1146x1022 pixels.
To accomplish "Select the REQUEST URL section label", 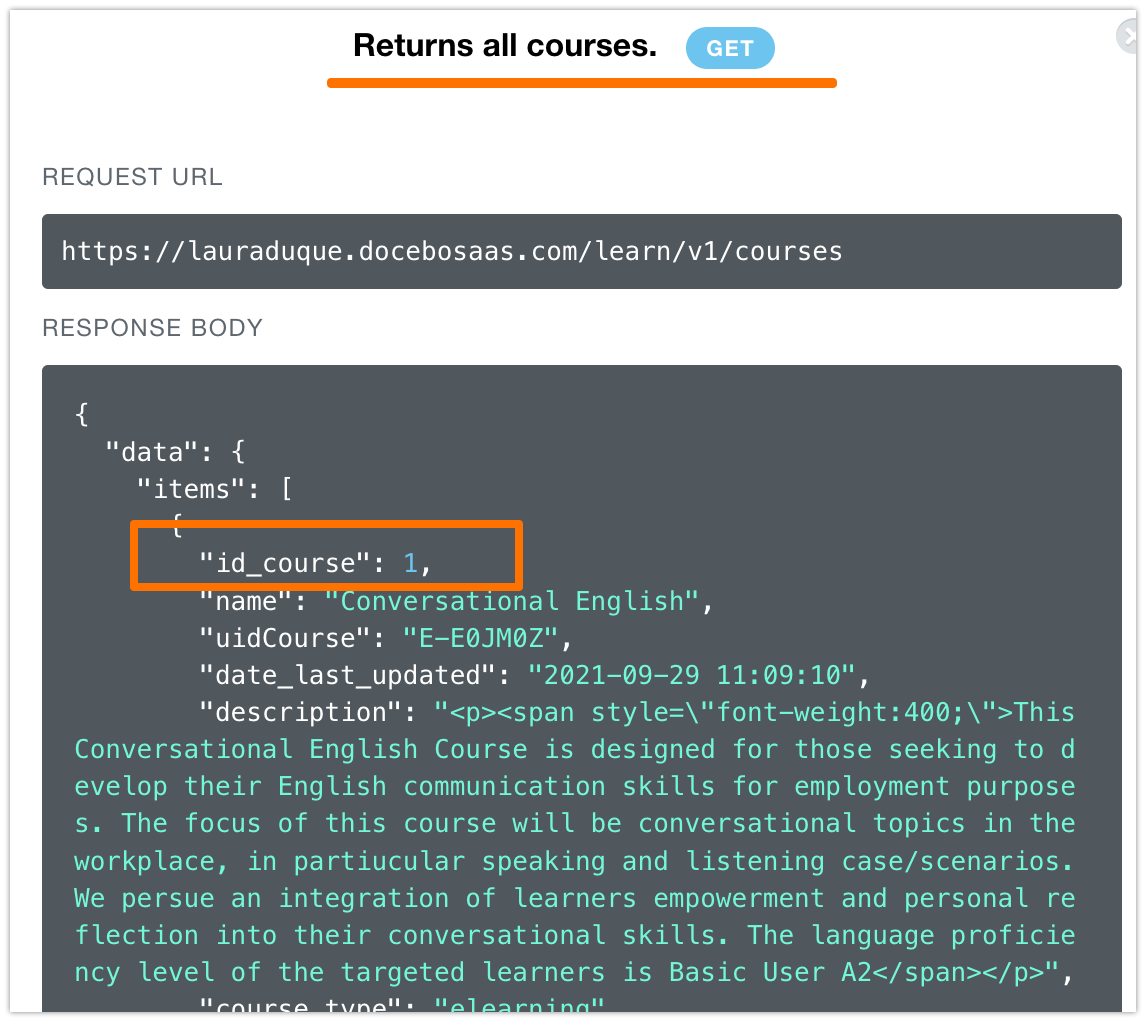I will 132,178.
